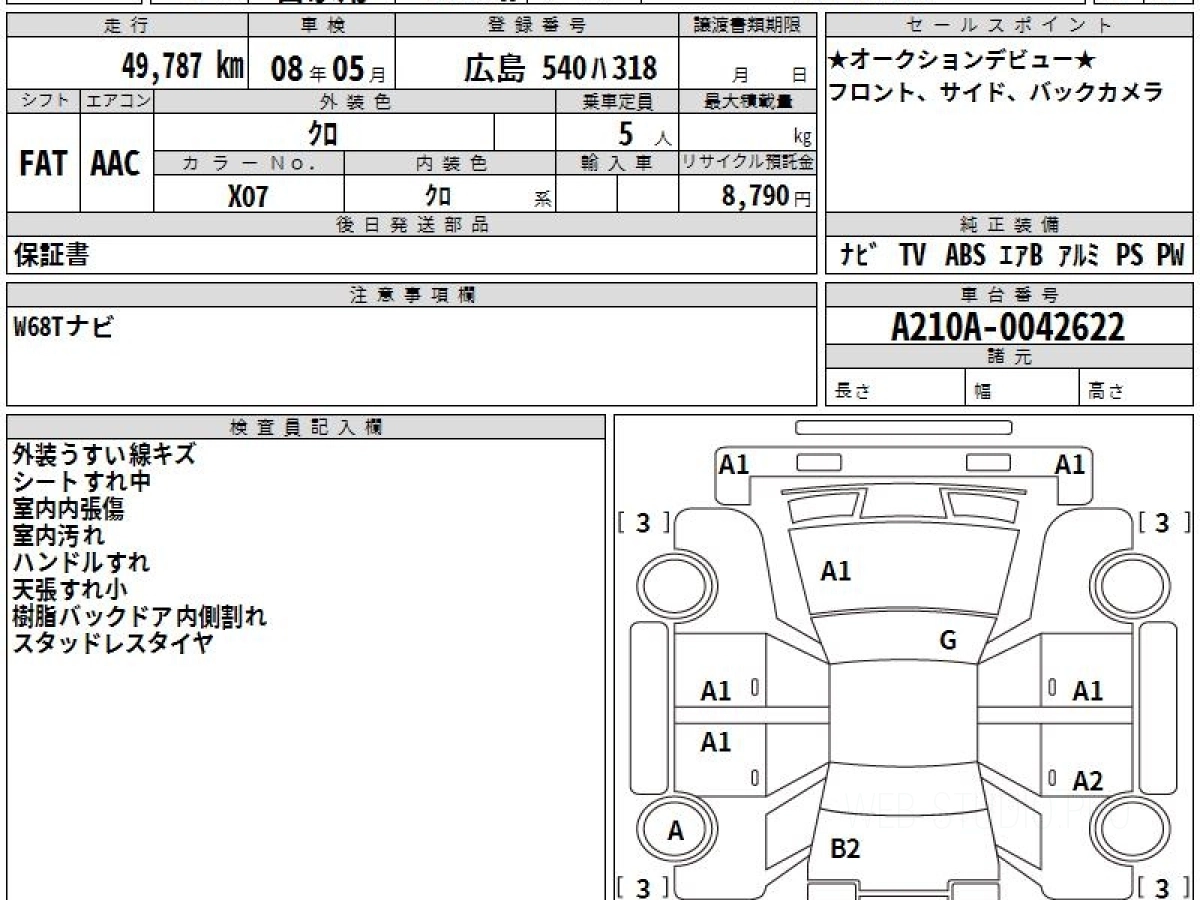This screenshot has width=1200, height=900.
Task: Click the 検査員記入欄 header
Action: pos(306,427)
